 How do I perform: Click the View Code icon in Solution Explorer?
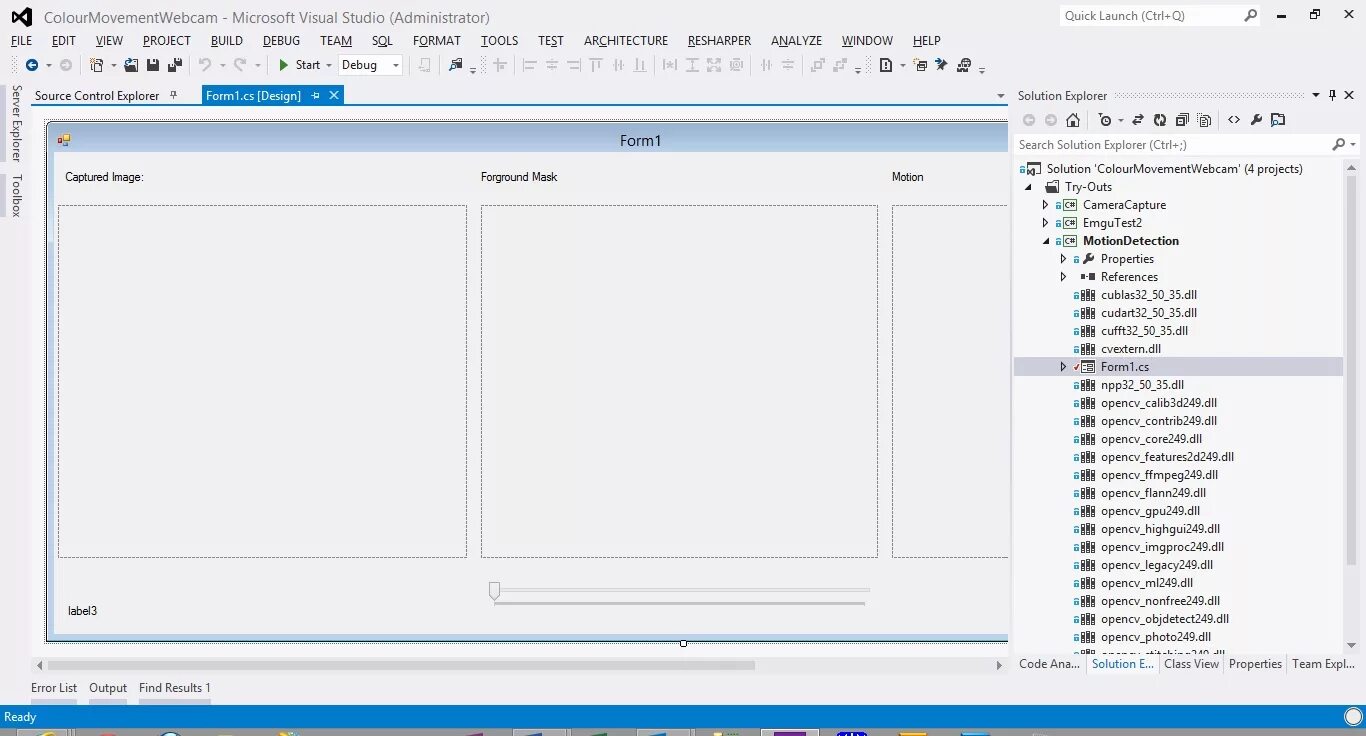(1234, 120)
